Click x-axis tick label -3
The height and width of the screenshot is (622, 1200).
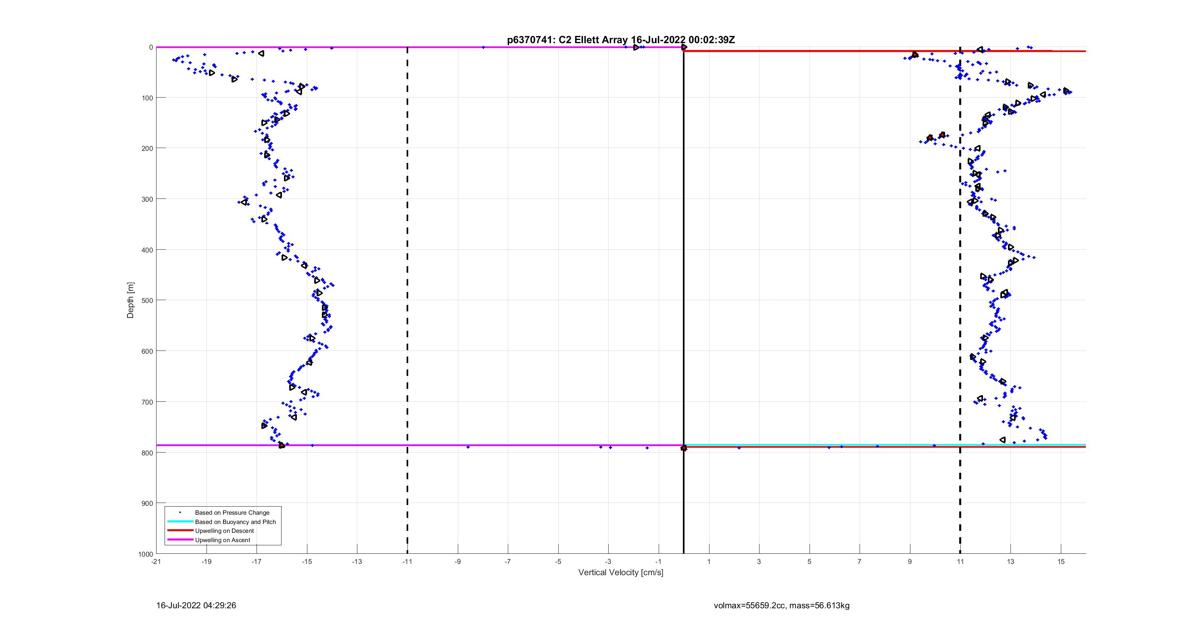pos(608,561)
